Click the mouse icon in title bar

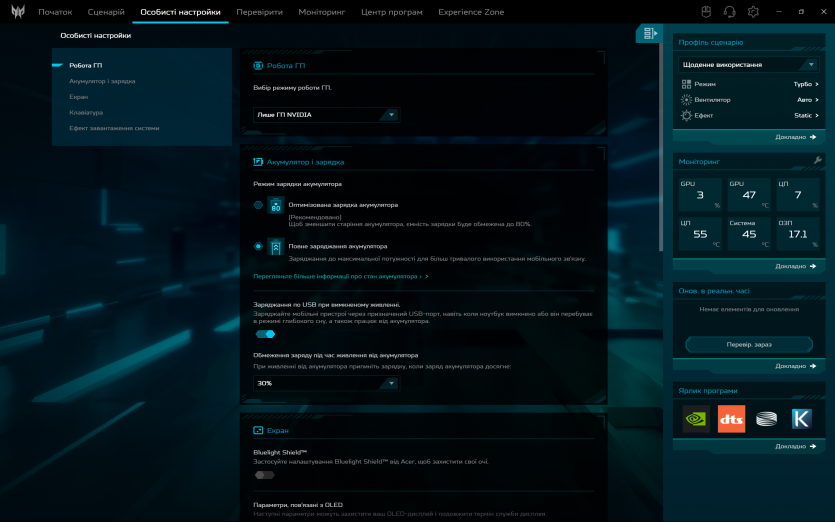705,12
